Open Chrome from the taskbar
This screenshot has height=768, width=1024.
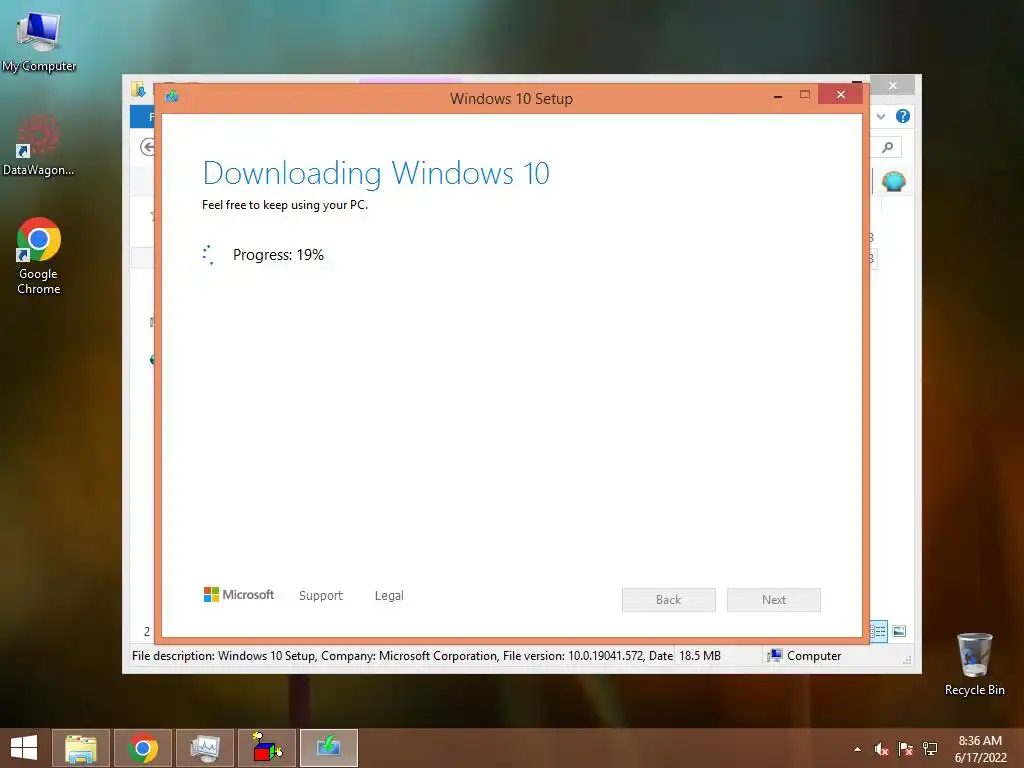tap(143, 748)
